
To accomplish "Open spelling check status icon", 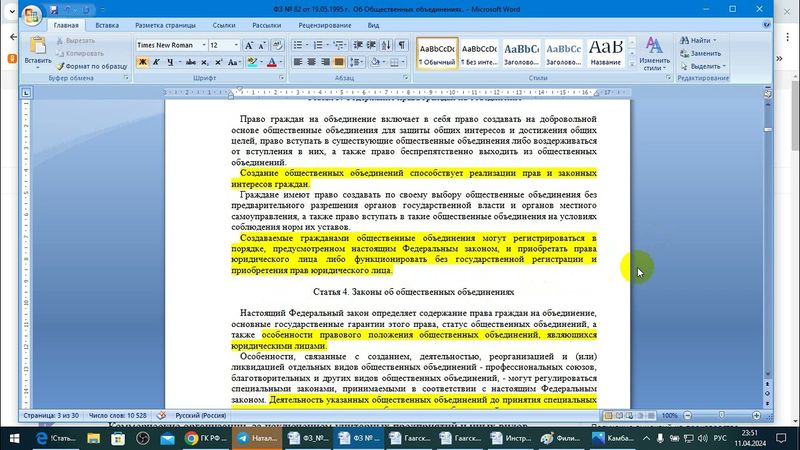I will pos(162,415).
